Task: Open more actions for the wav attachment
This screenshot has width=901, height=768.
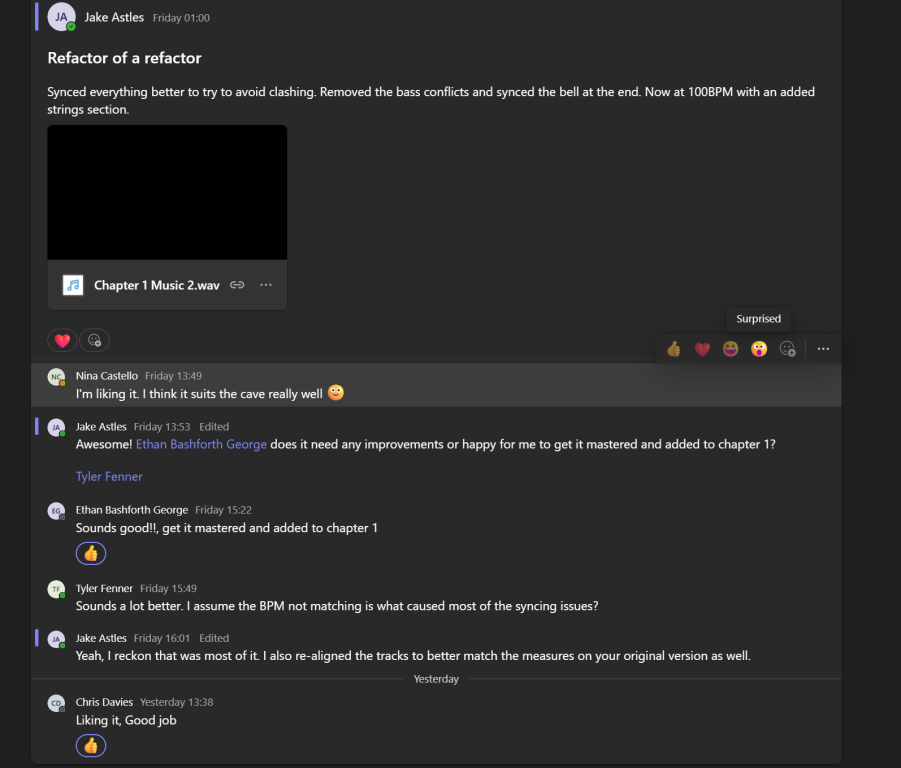Action: point(265,285)
